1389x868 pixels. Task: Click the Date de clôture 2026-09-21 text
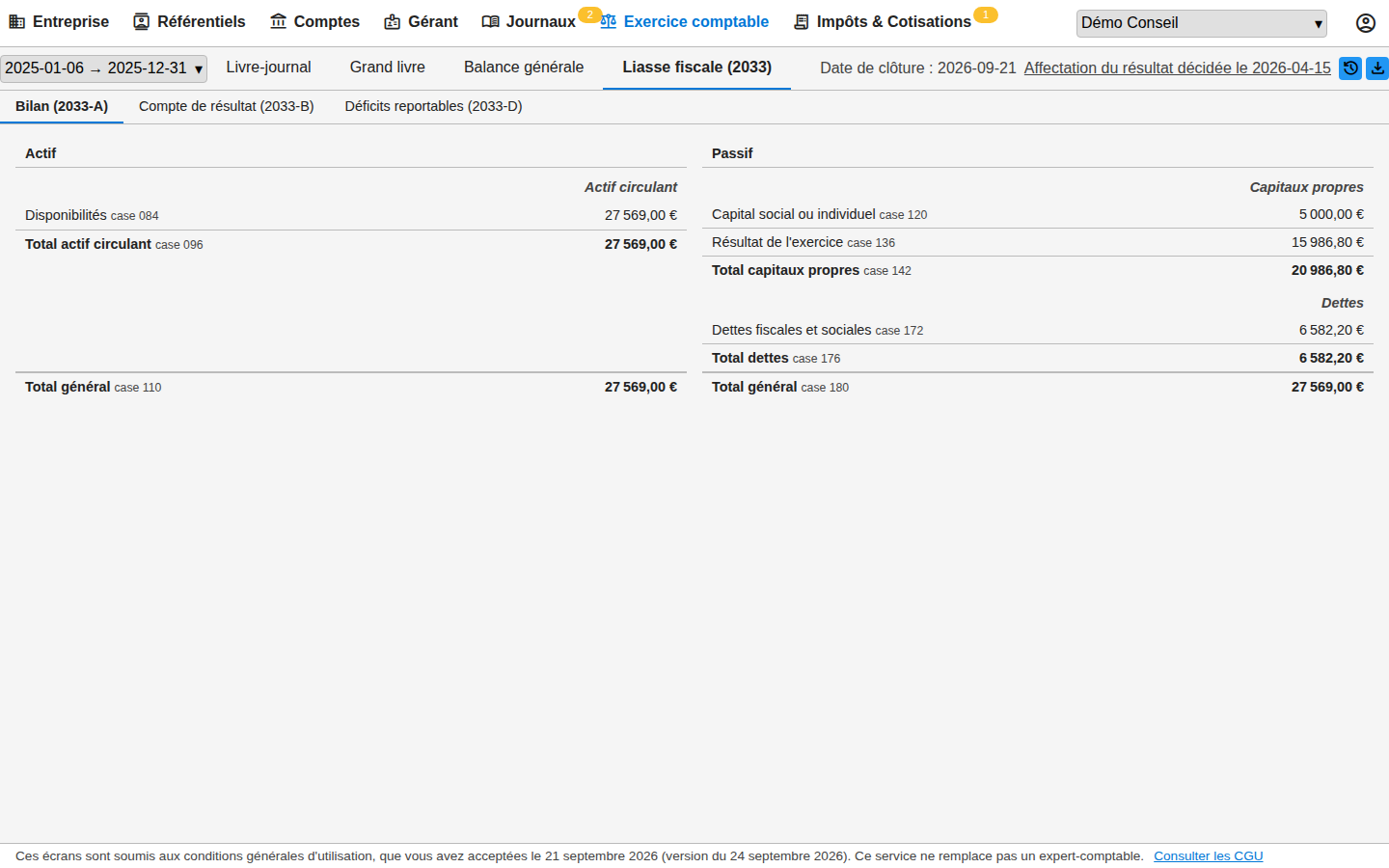coord(917,68)
